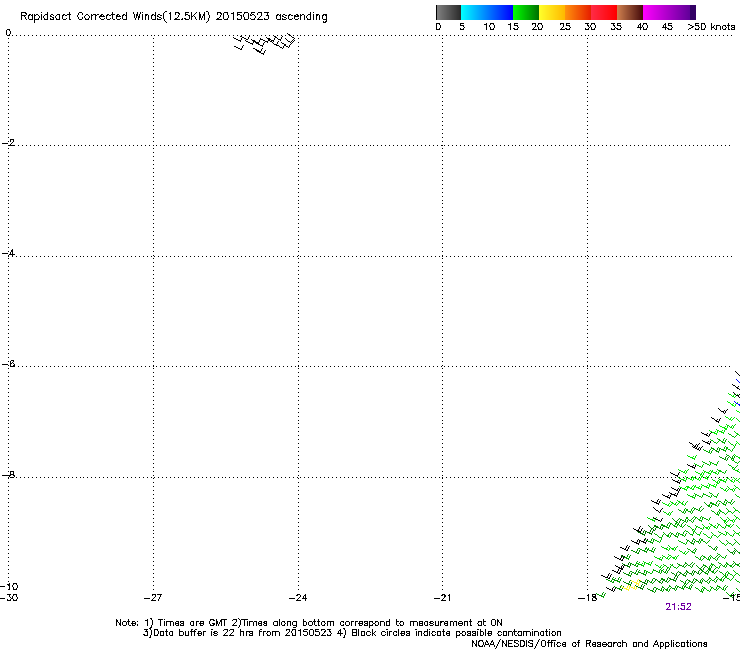Click the green 15-20 knots color swatch
The image size is (740, 650).
526,12
